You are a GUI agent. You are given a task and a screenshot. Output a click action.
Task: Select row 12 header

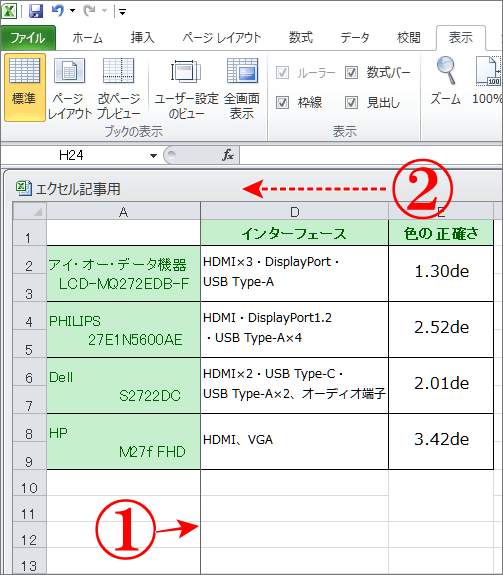click(30, 535)
